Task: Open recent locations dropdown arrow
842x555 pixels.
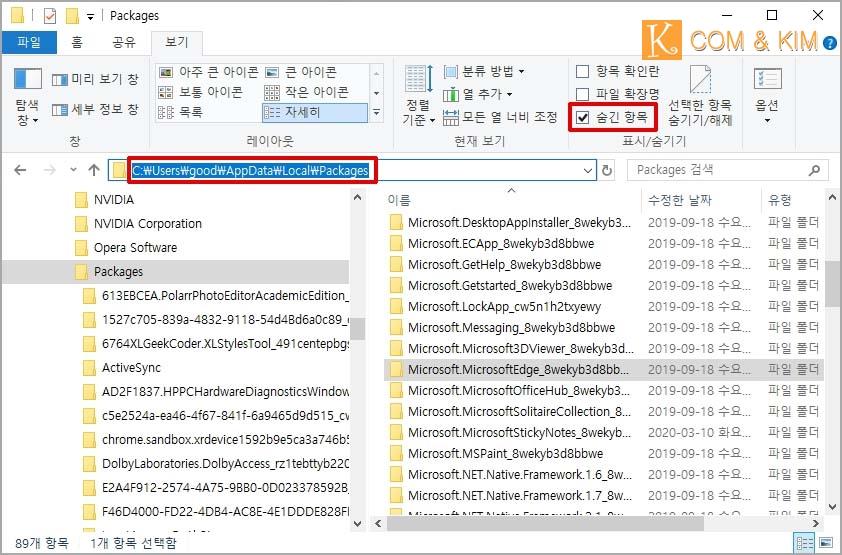Action: point(74,170)
